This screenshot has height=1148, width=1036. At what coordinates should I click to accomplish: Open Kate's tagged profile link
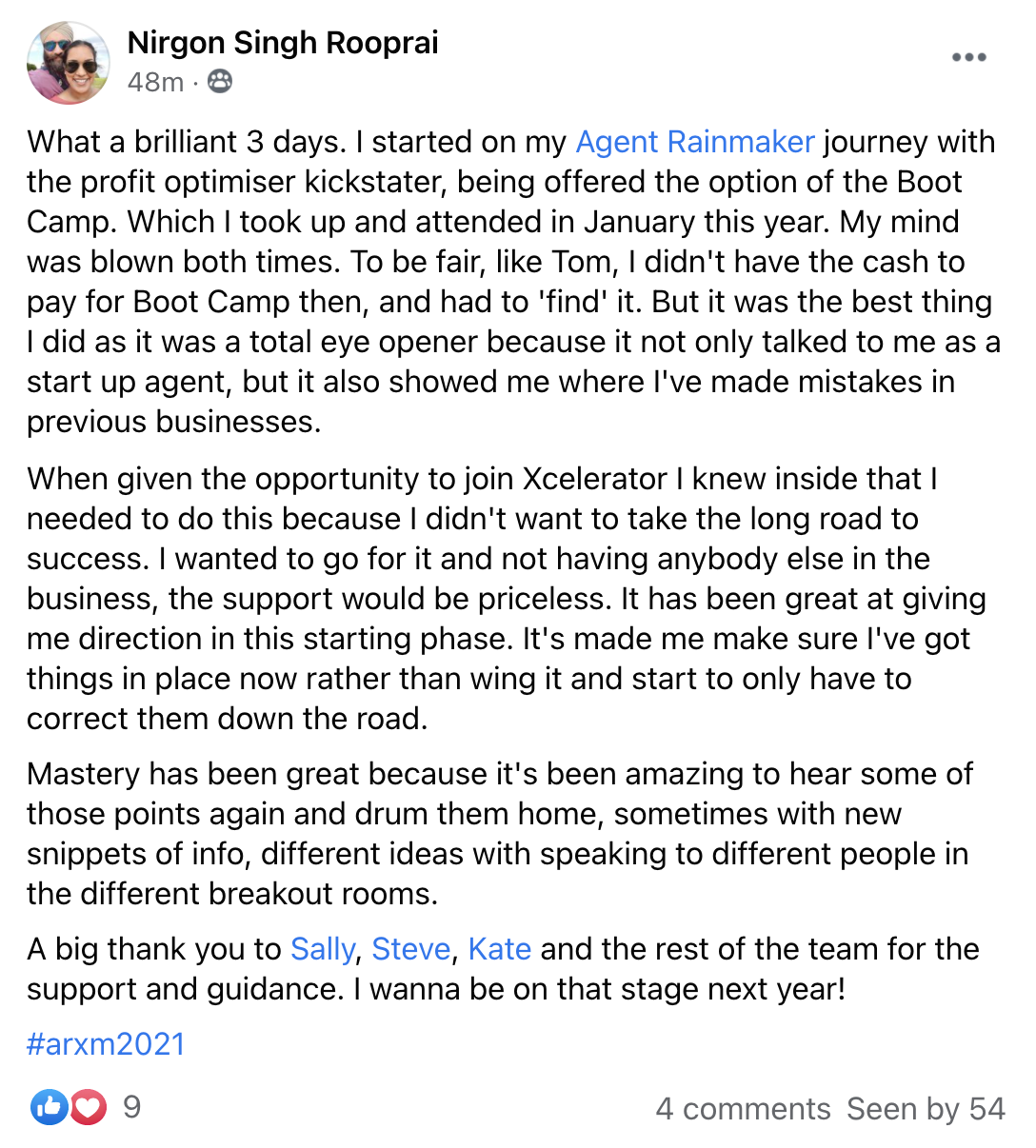500,949
